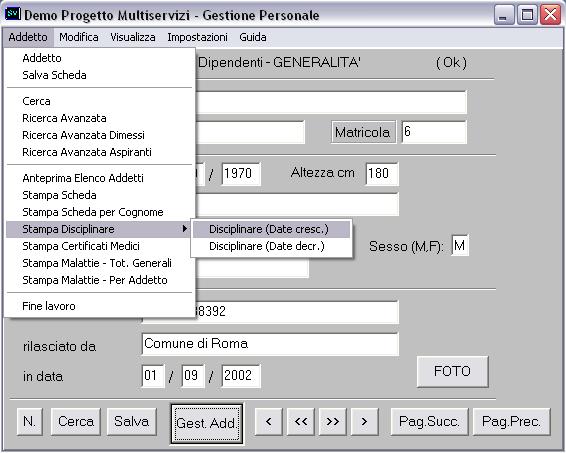Screen dimensions: 566x453
Task: Click the issue month field 09
Action: 193,376
